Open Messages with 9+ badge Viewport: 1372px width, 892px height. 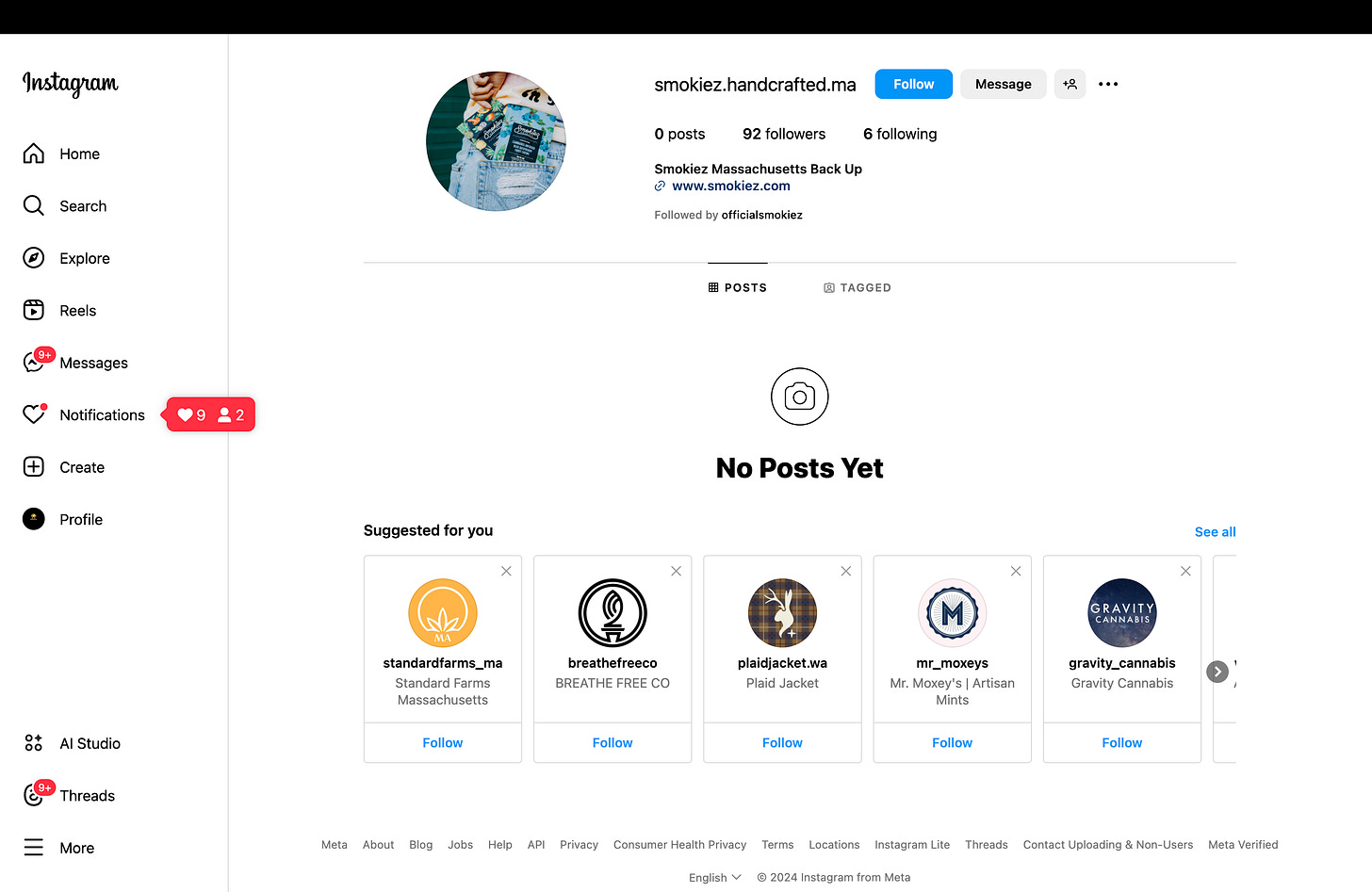click(75, 363)
